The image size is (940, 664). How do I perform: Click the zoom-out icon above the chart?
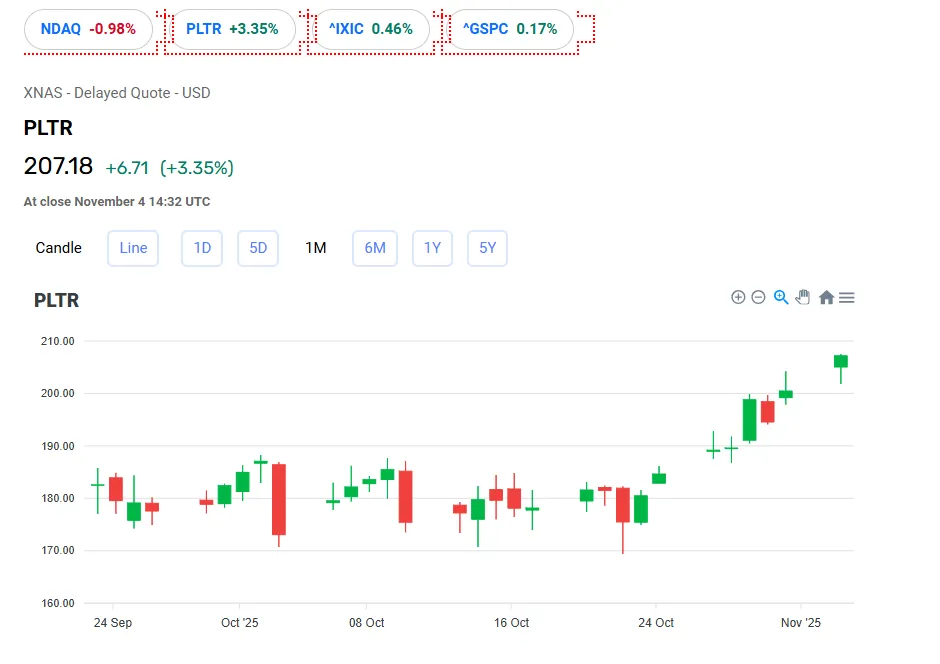(x=758, y=297)
